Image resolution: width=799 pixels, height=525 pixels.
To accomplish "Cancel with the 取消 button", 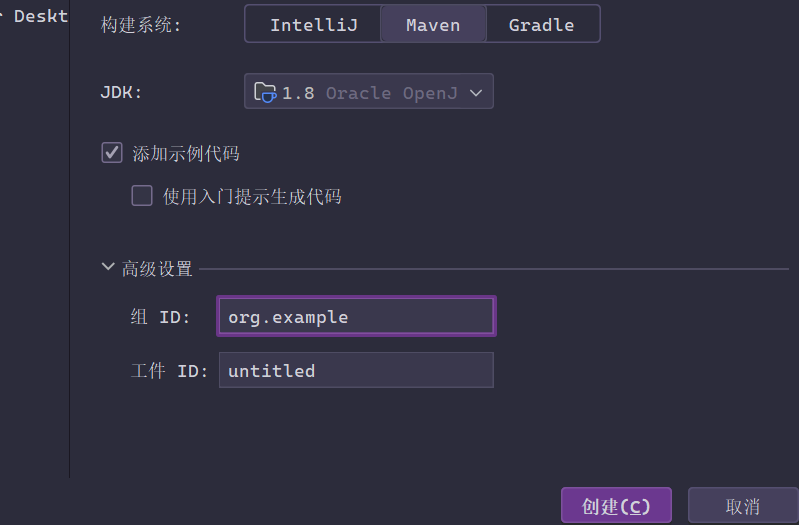I will [742, 506].
